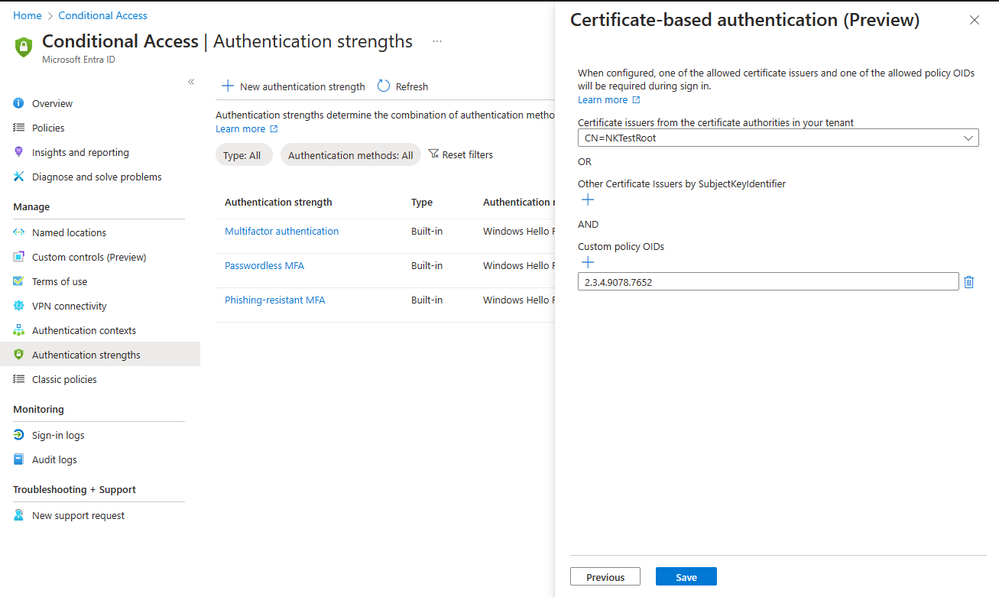The image size is (999, 597).
Task: Click the Reset filters funnel icon
Action: pos(433,154)
